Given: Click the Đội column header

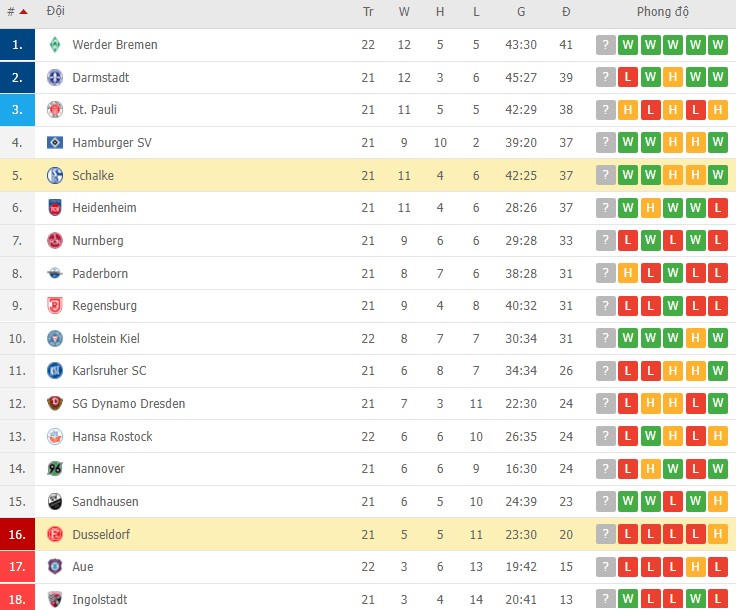Looking at the screenshot, I should (55, 12).
